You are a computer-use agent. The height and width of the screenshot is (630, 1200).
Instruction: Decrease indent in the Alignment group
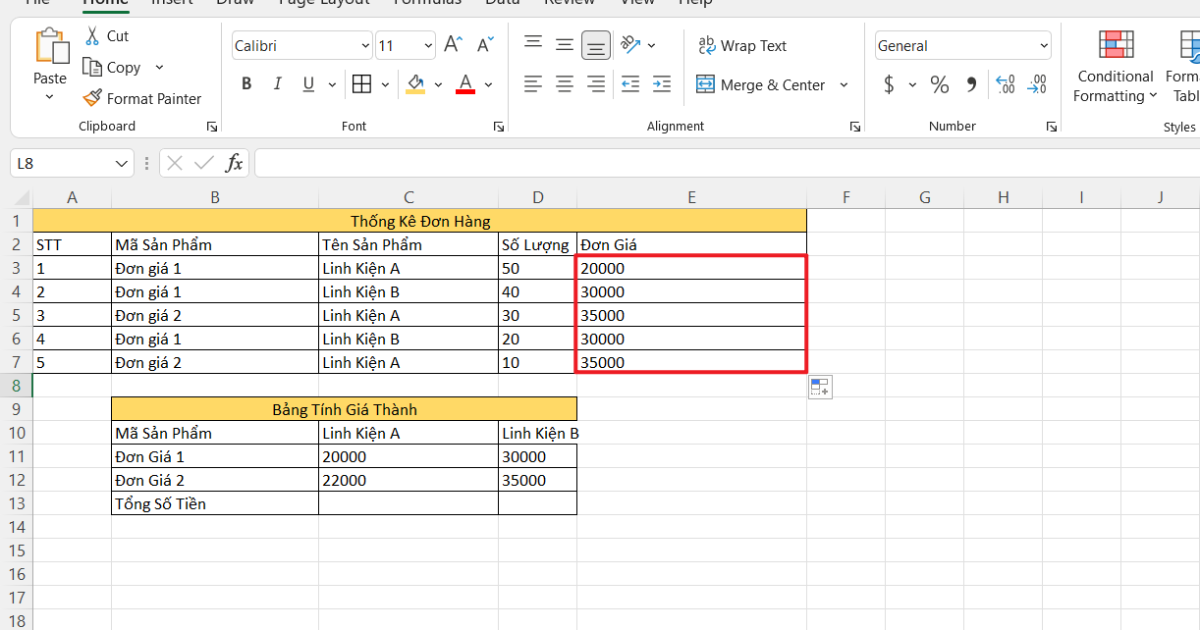[630, 84]
